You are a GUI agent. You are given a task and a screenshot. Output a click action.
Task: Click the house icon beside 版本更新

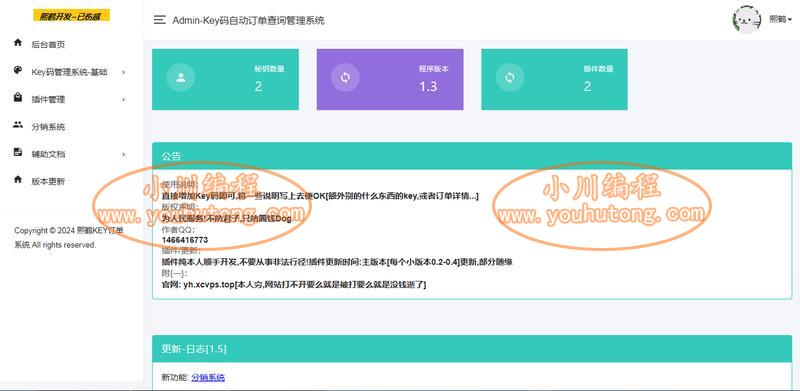click(18, 179)
